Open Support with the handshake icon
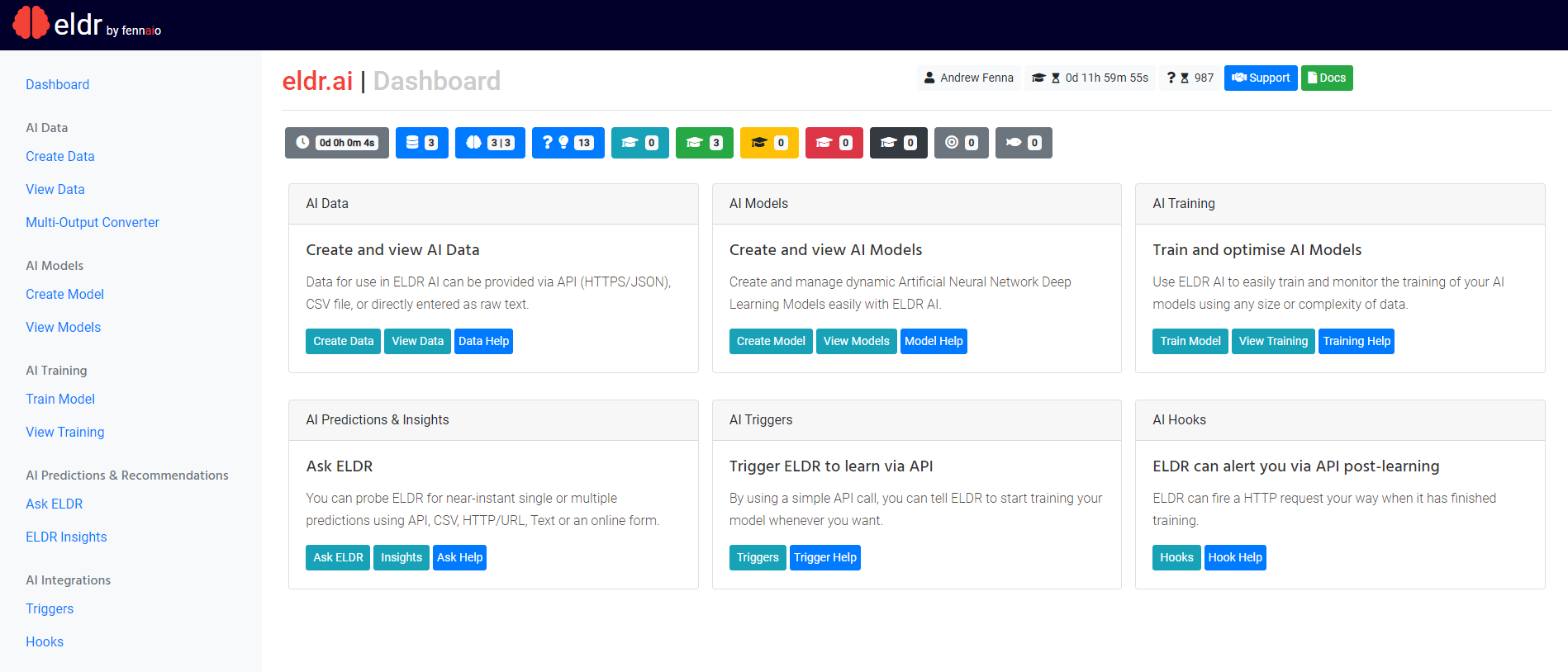The width and height of the screenshot is (1568, 672). (1261, 78)
